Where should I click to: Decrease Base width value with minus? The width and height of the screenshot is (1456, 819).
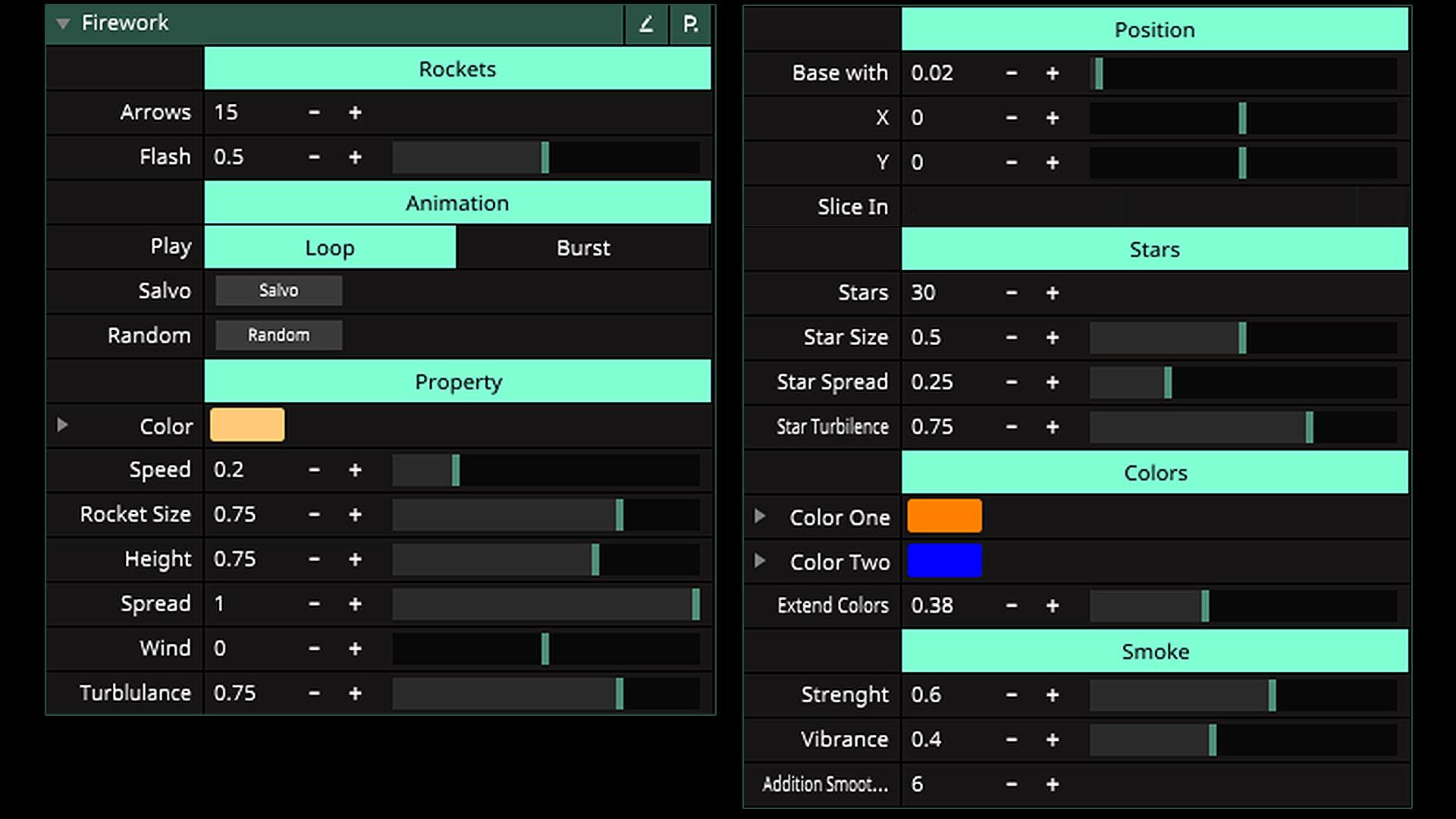click(1011, 74)
